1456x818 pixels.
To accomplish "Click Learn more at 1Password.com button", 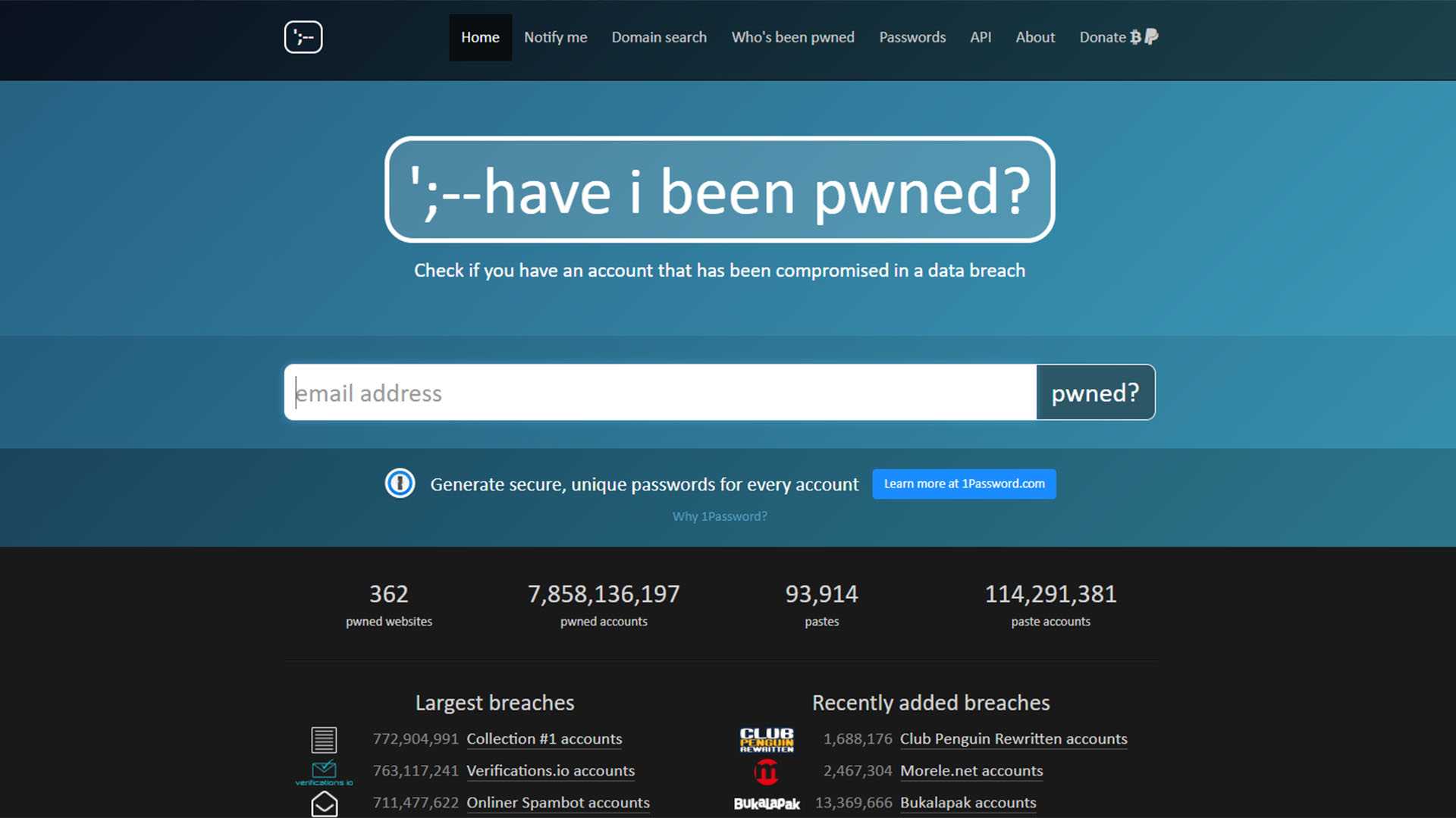I will pos(964,484).
